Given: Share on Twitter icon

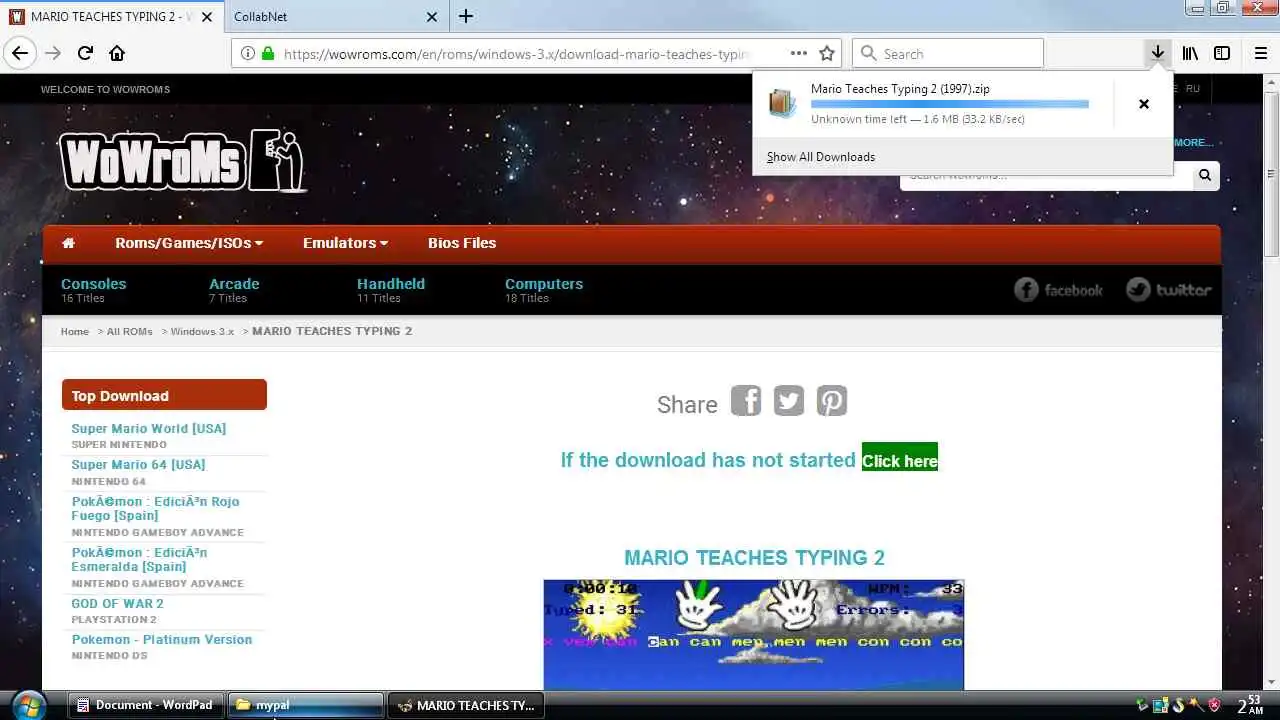Looking at the screenshot, I should pyautogui.click(x=789, y=400).
